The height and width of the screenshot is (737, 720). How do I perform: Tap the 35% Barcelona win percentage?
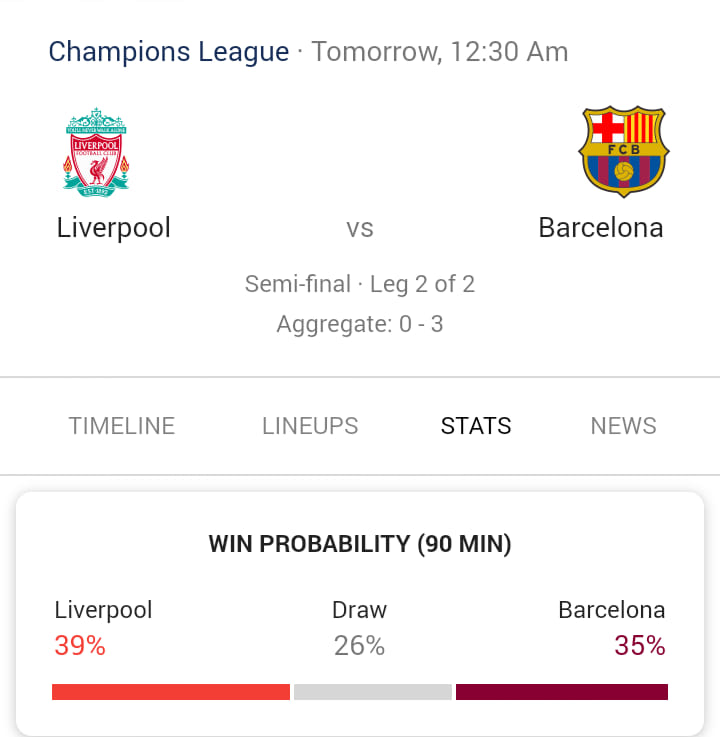point(640,645)
